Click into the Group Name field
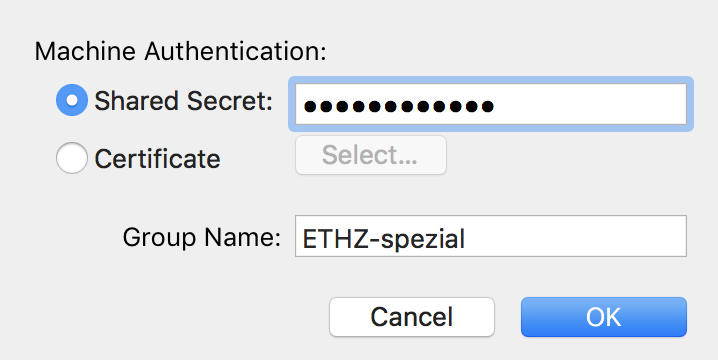The width and height of the screenshot is (718, 360). coord(491,236)
